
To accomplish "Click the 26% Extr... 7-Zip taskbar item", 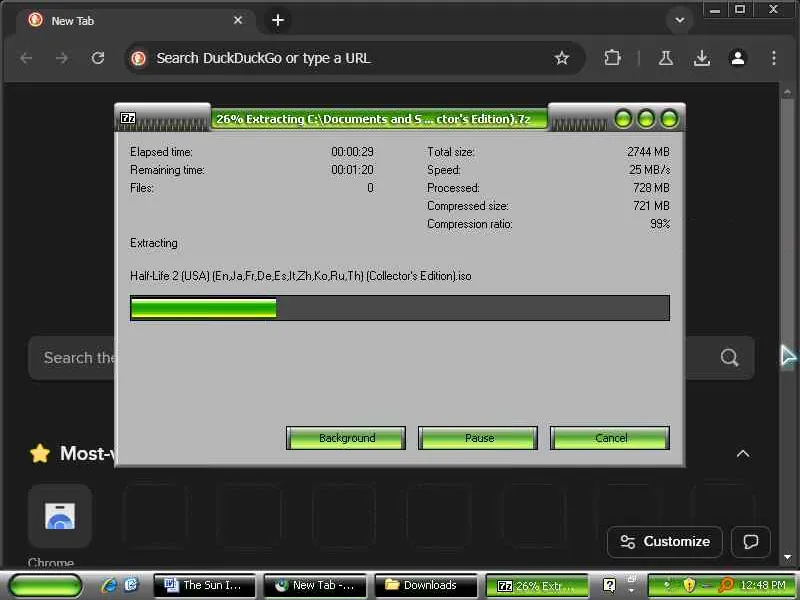I will tap(537, 586).
